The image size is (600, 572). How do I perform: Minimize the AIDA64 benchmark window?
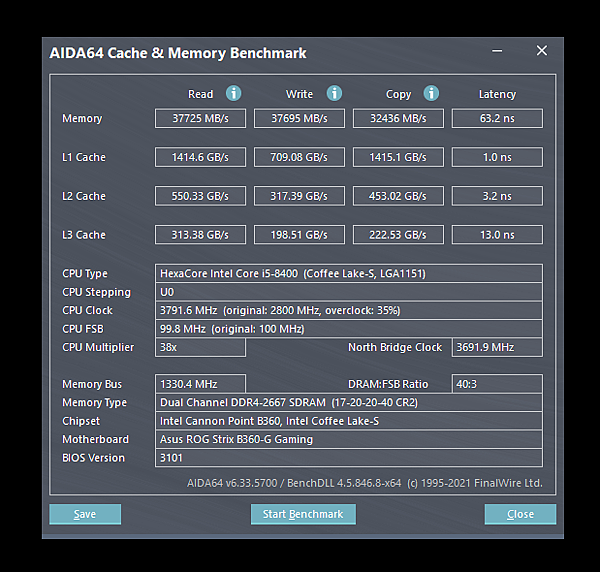point(497,51)
